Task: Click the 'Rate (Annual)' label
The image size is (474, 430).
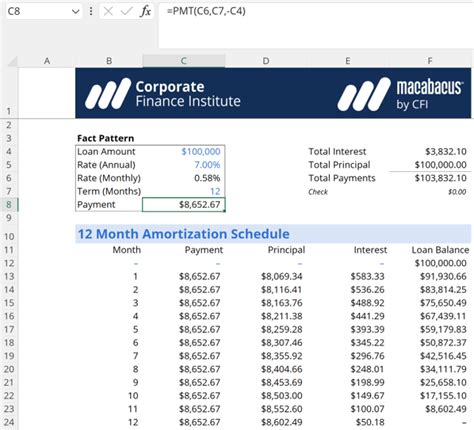Action: (x=106, y=165)
